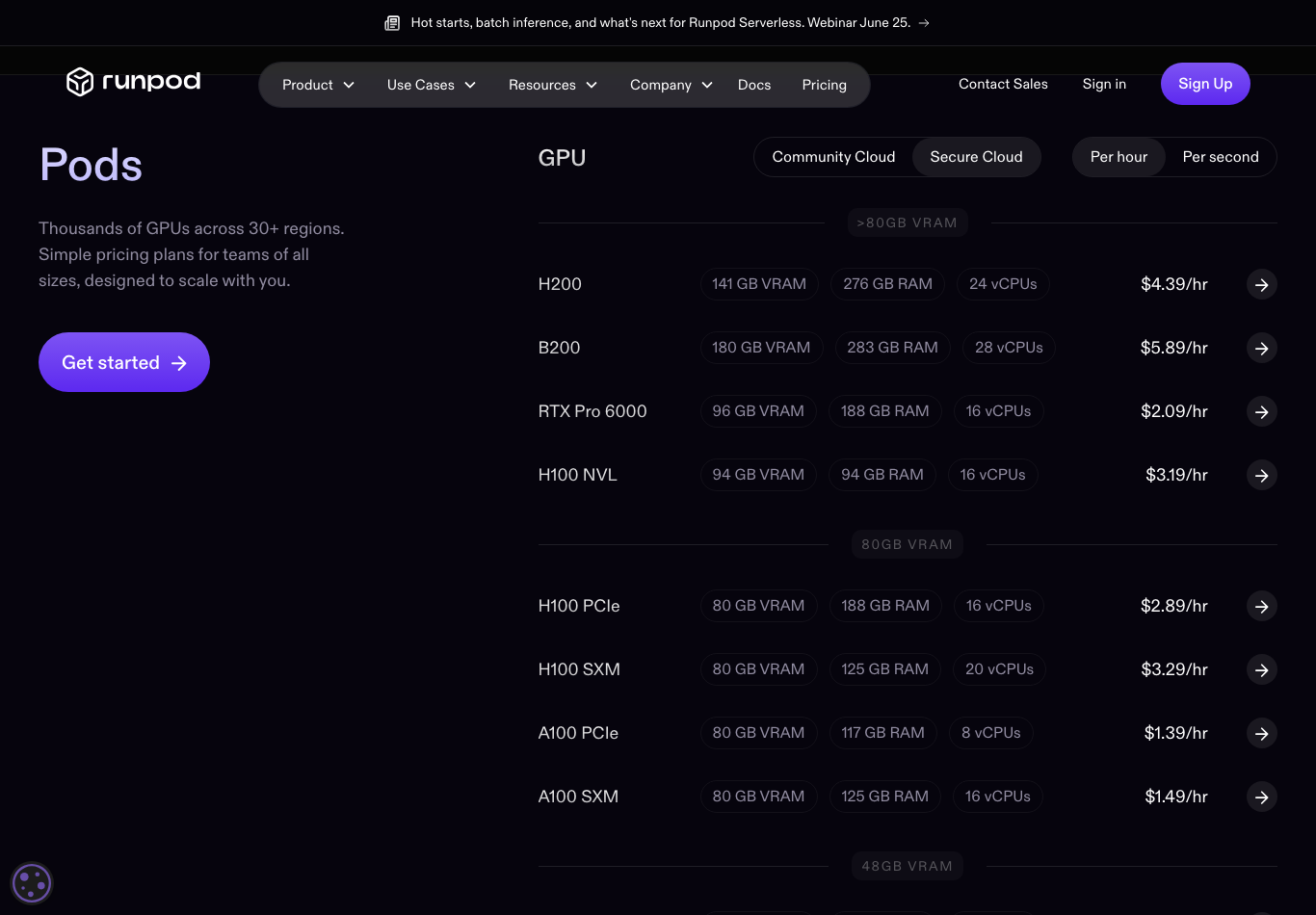Click the 117 GB RAM badge
Viewport: 1316px width, 915px height.
882,733
